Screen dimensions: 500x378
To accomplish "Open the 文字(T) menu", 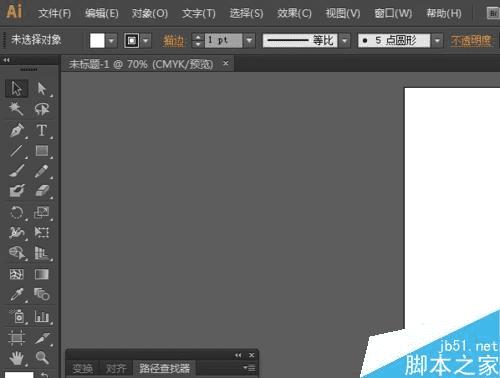I will coord(199,13).
